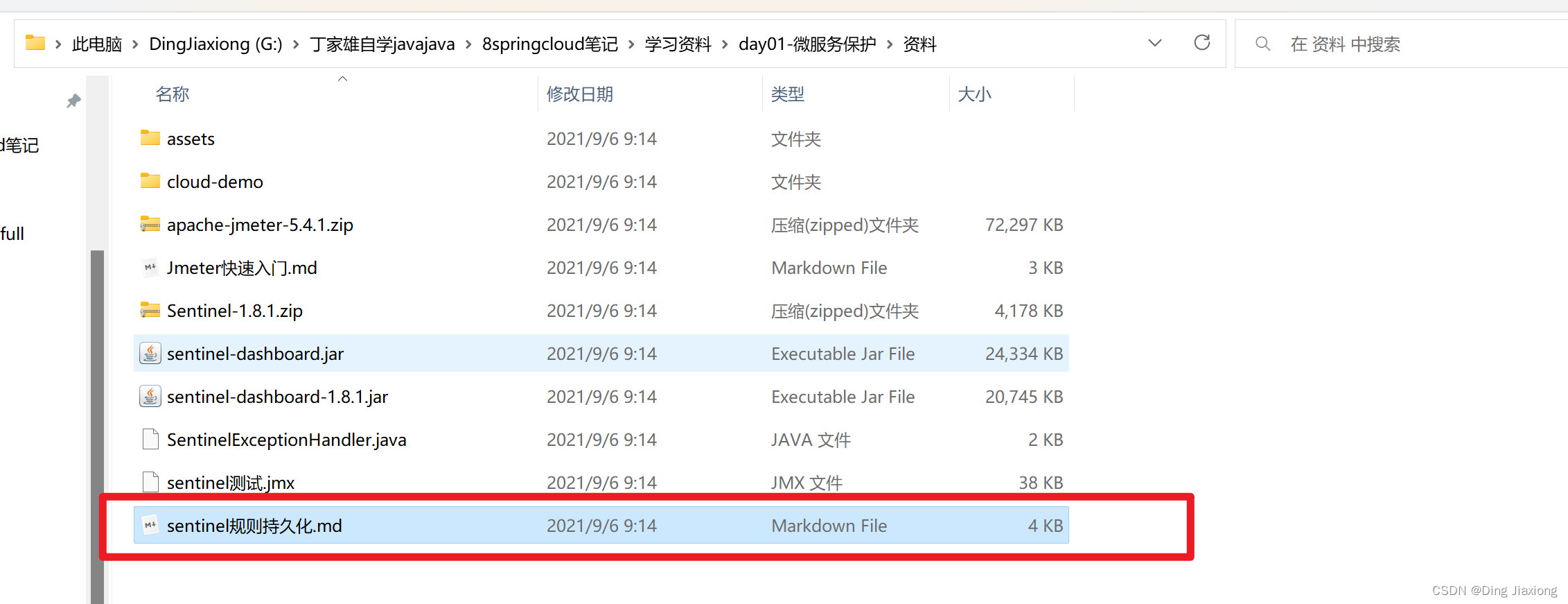The height and width of the screenshot is (604, 1568).
Task: Click the JMX 文件 type cell
Action: coord(807,483)
